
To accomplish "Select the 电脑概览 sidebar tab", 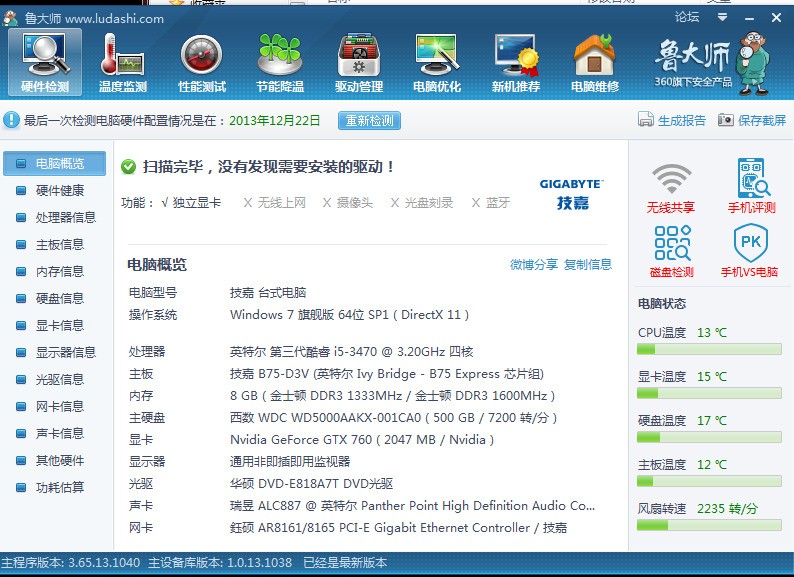I will (55, 163).
